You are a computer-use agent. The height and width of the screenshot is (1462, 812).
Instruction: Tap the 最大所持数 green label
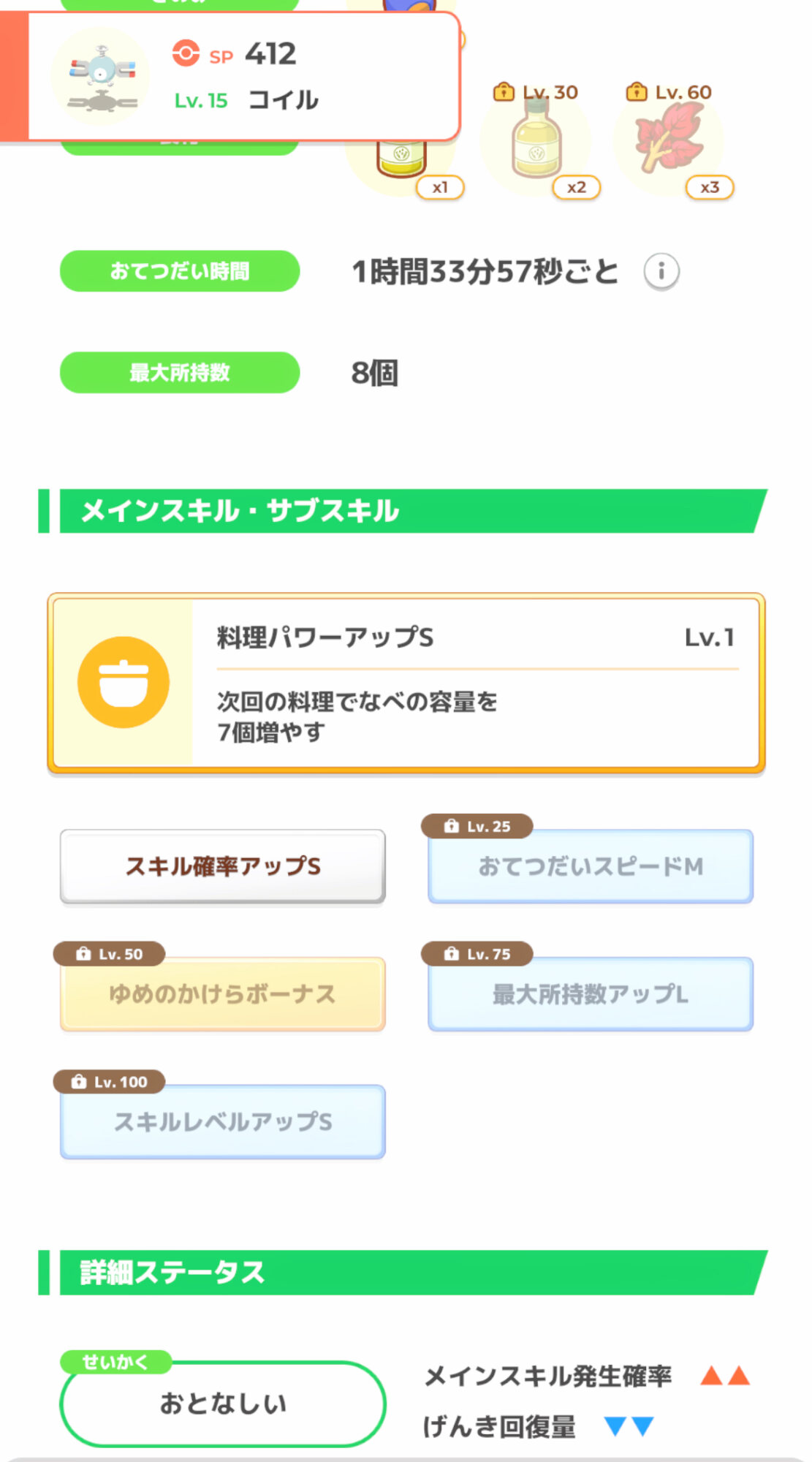click(x=180, y=373)
